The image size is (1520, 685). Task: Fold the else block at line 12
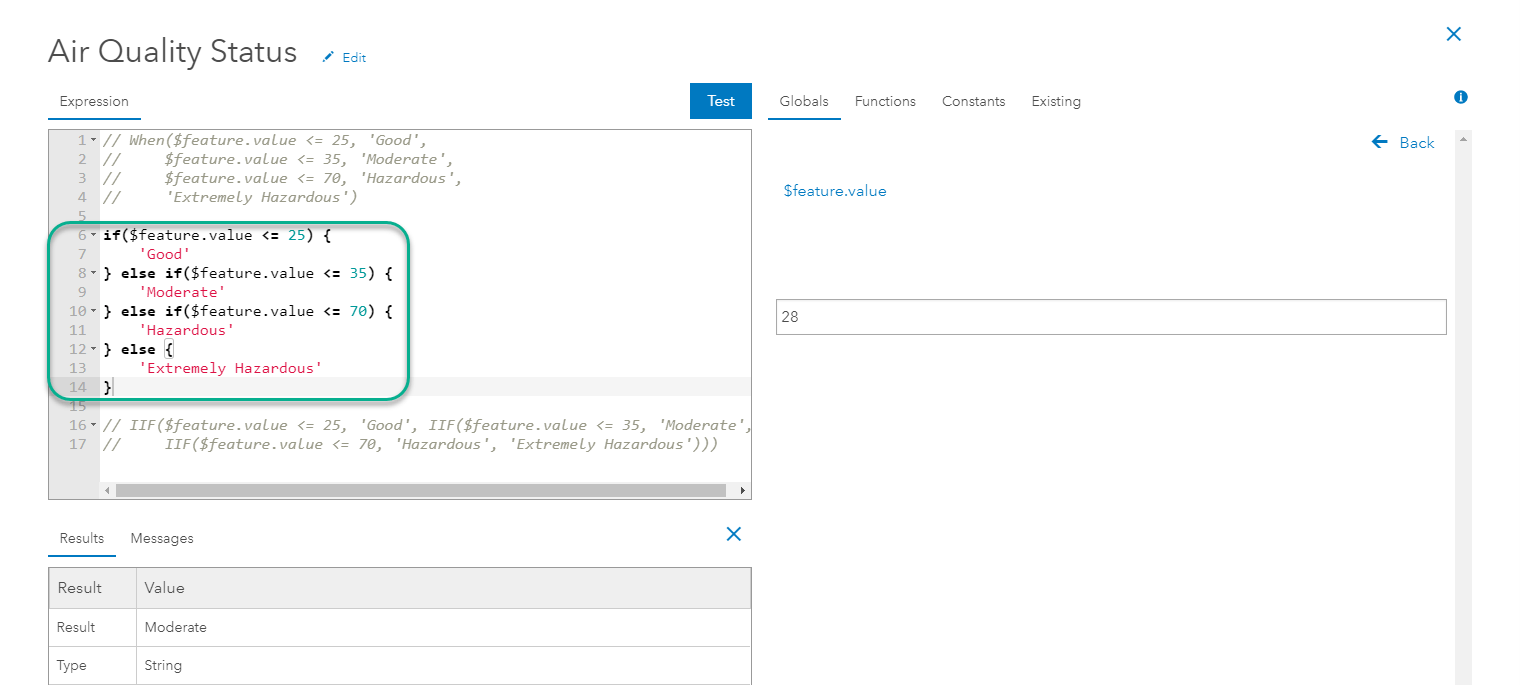[x=93, y=349]
